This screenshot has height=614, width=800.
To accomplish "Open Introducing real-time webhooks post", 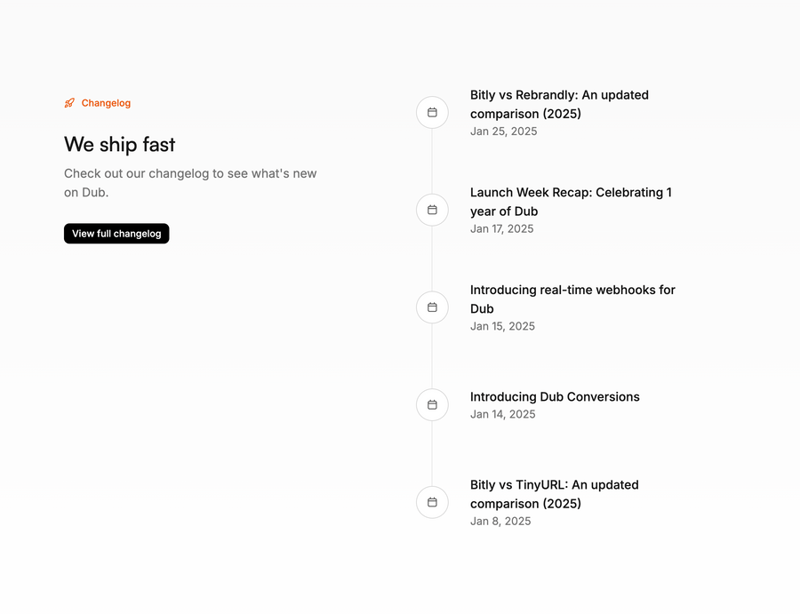I will [x=573, y=299].
